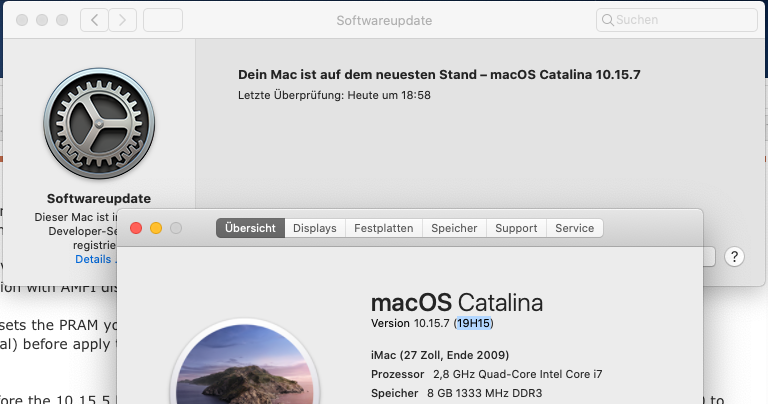Image resolution: width=768 pixels, height=404 pixels.
Task: Select the Service tab
Action: point(575,228)
